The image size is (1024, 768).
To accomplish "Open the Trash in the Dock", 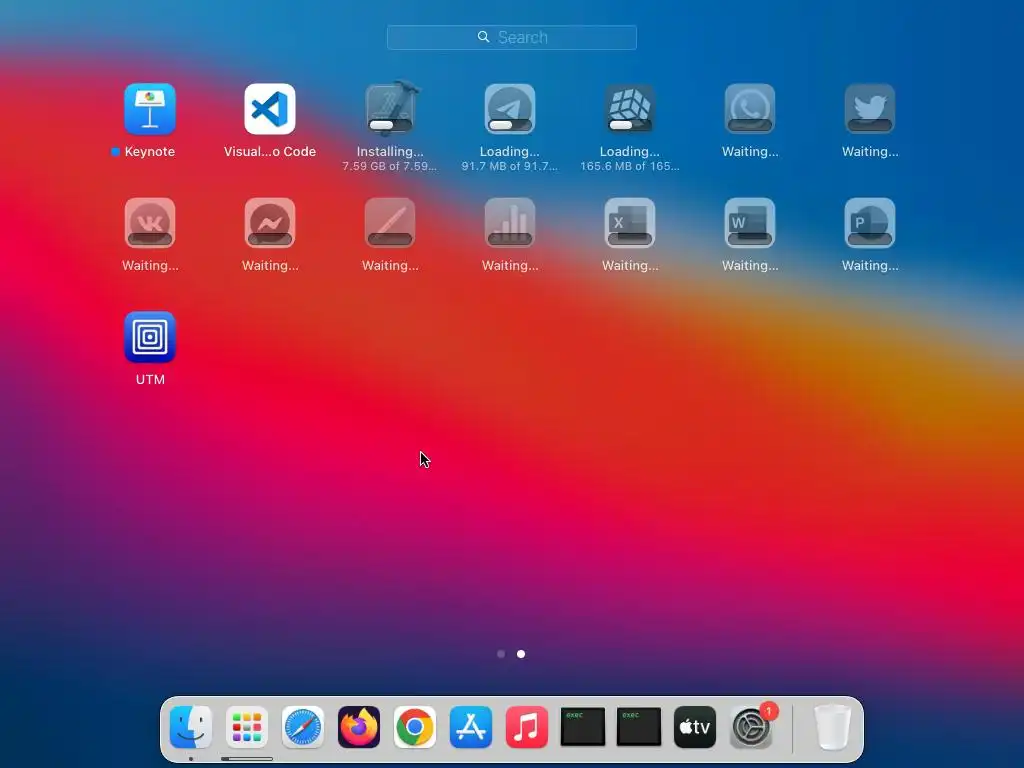I will [833, 727].
